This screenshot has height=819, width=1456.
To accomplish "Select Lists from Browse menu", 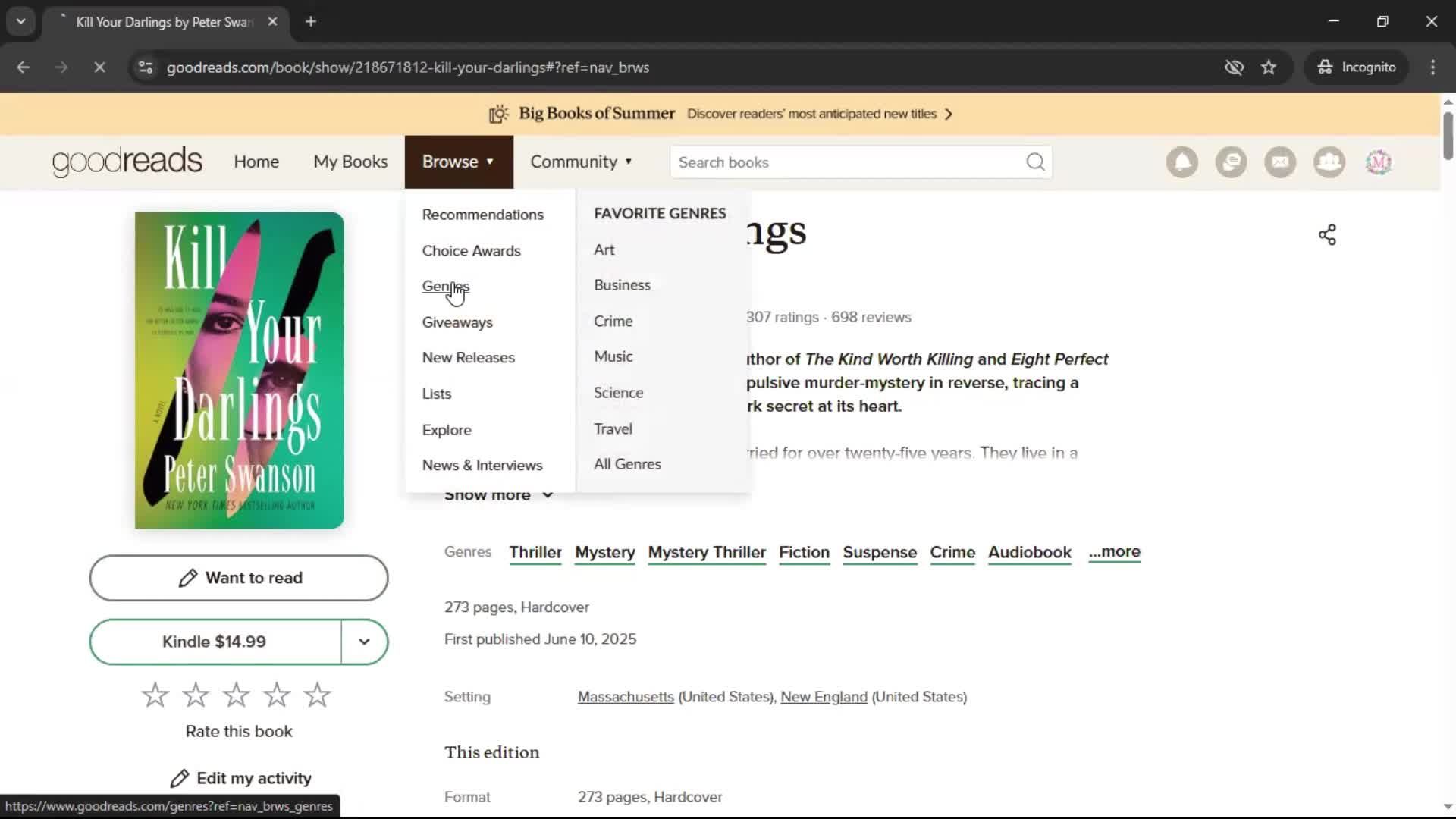I will click(x=437, y=394).
